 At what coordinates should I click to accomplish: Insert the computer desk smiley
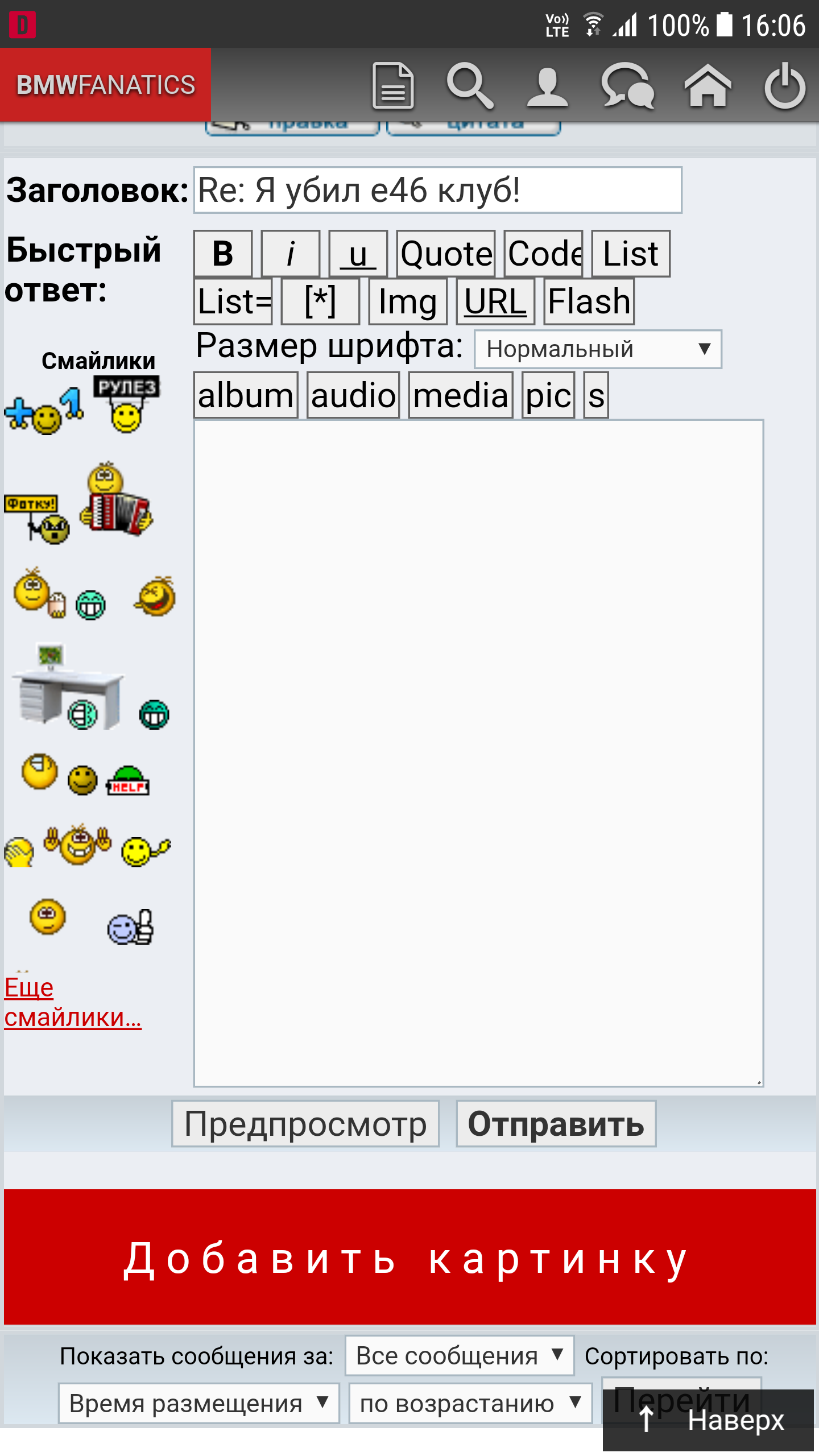coord(67,686)
